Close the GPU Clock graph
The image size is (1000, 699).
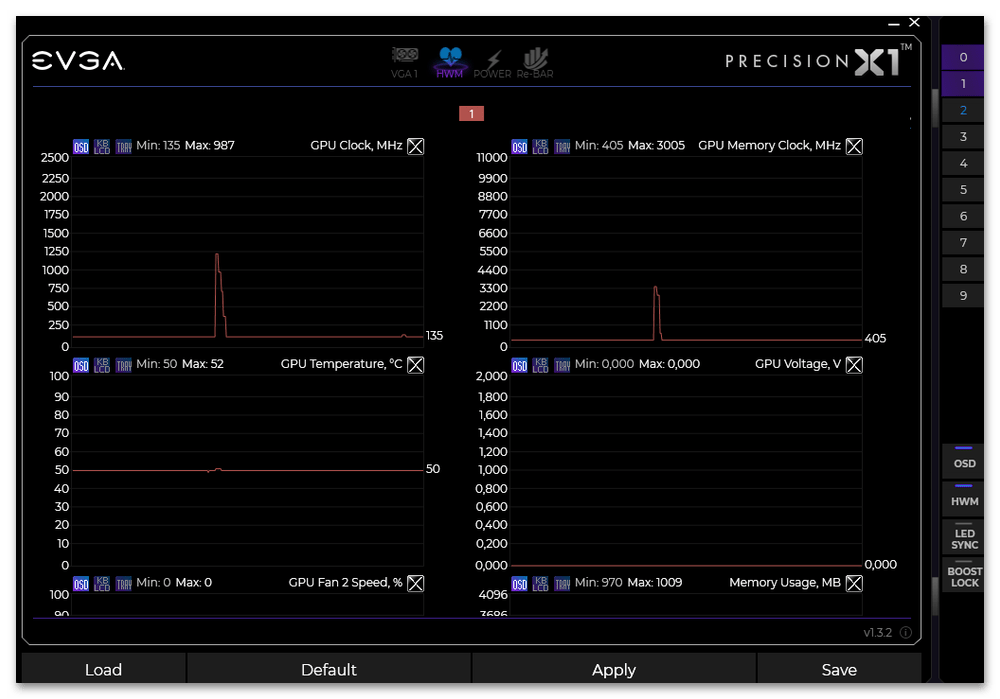[x=416, y=146]
